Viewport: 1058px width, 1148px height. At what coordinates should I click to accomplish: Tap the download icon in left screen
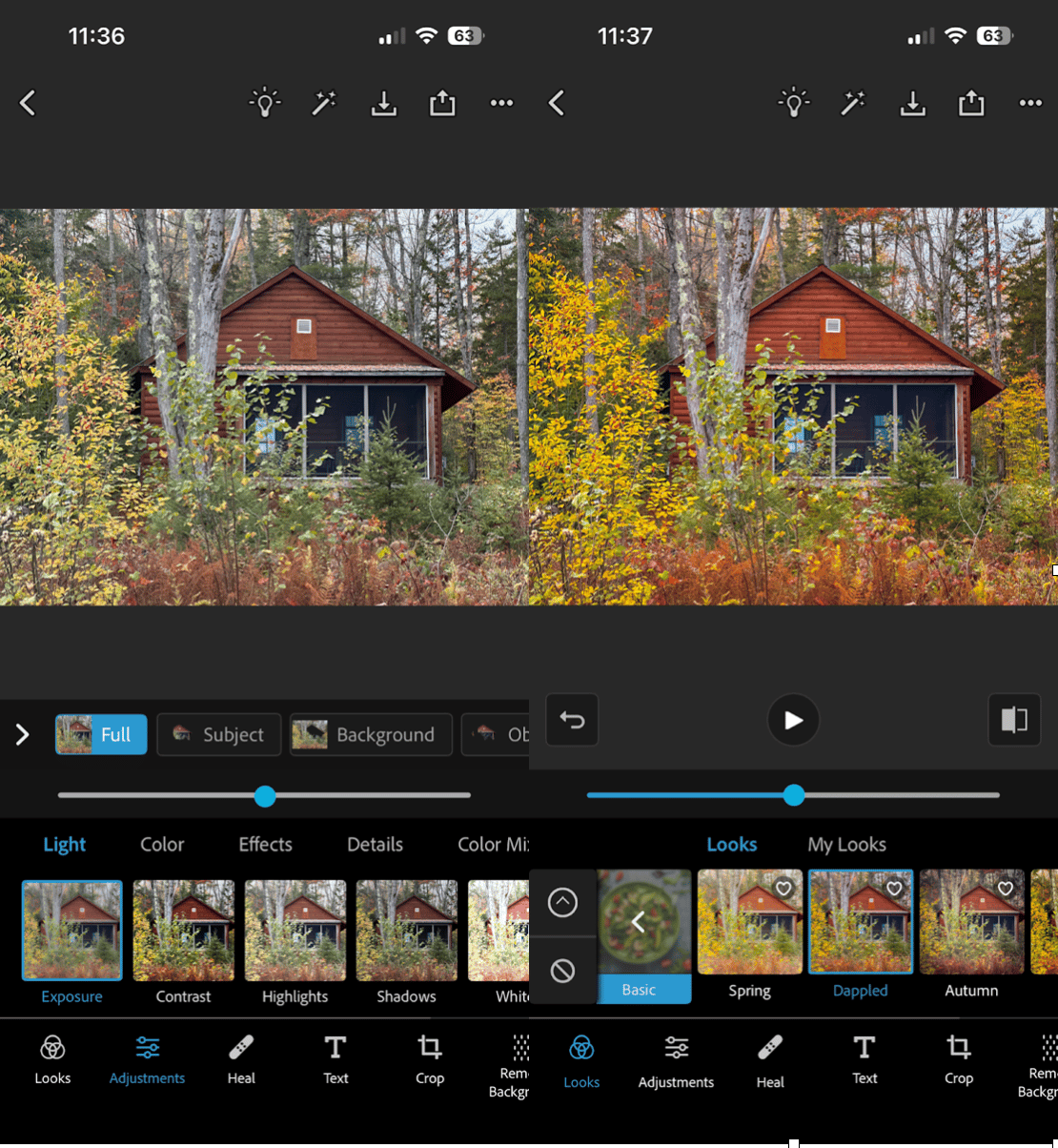tap(383, 103)
